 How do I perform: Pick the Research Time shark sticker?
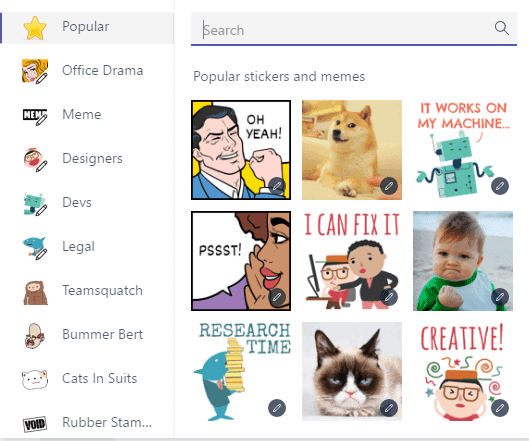click(241, 371)
